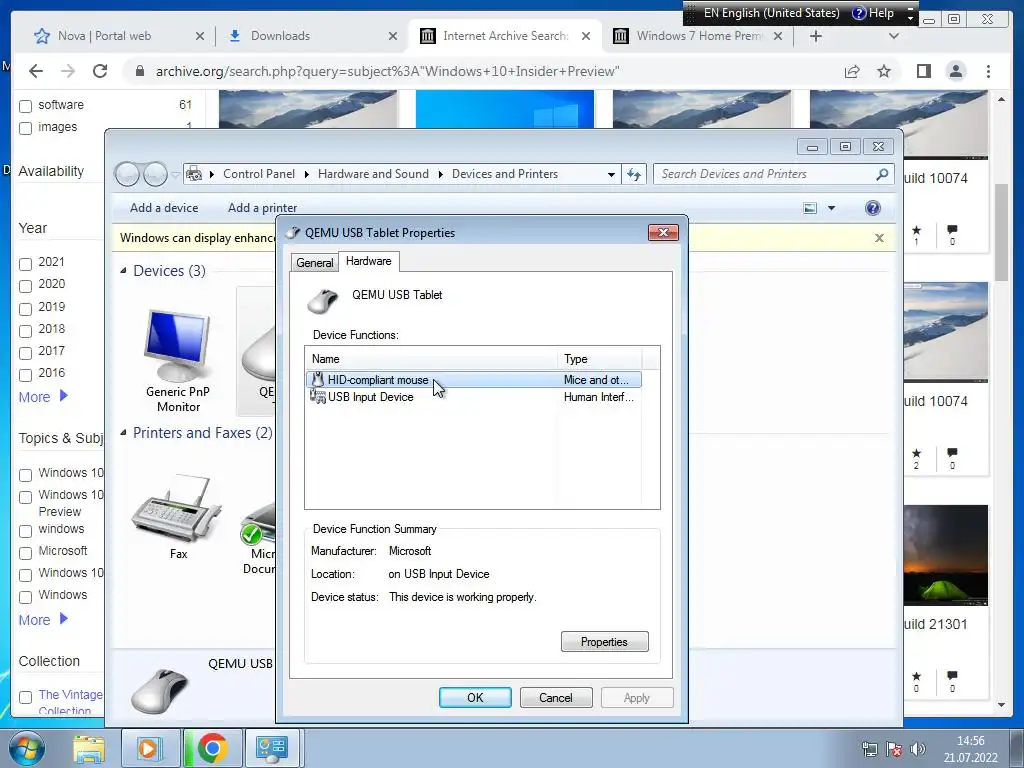Collapse the Devices (3) group
The image size is (1024, 768).
[x=123, y=270]
